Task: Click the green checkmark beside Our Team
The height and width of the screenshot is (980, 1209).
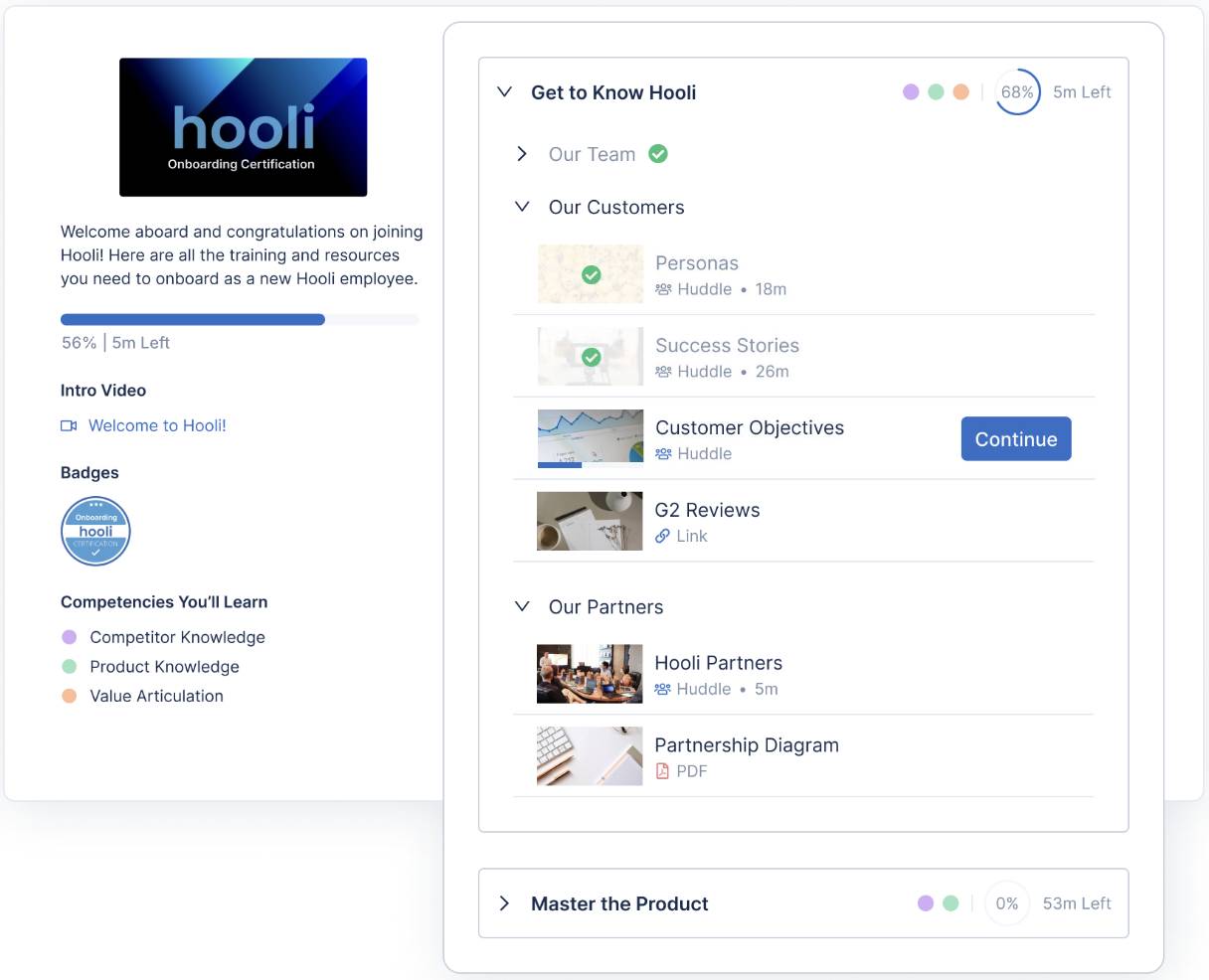Action: tap(658, 153)
